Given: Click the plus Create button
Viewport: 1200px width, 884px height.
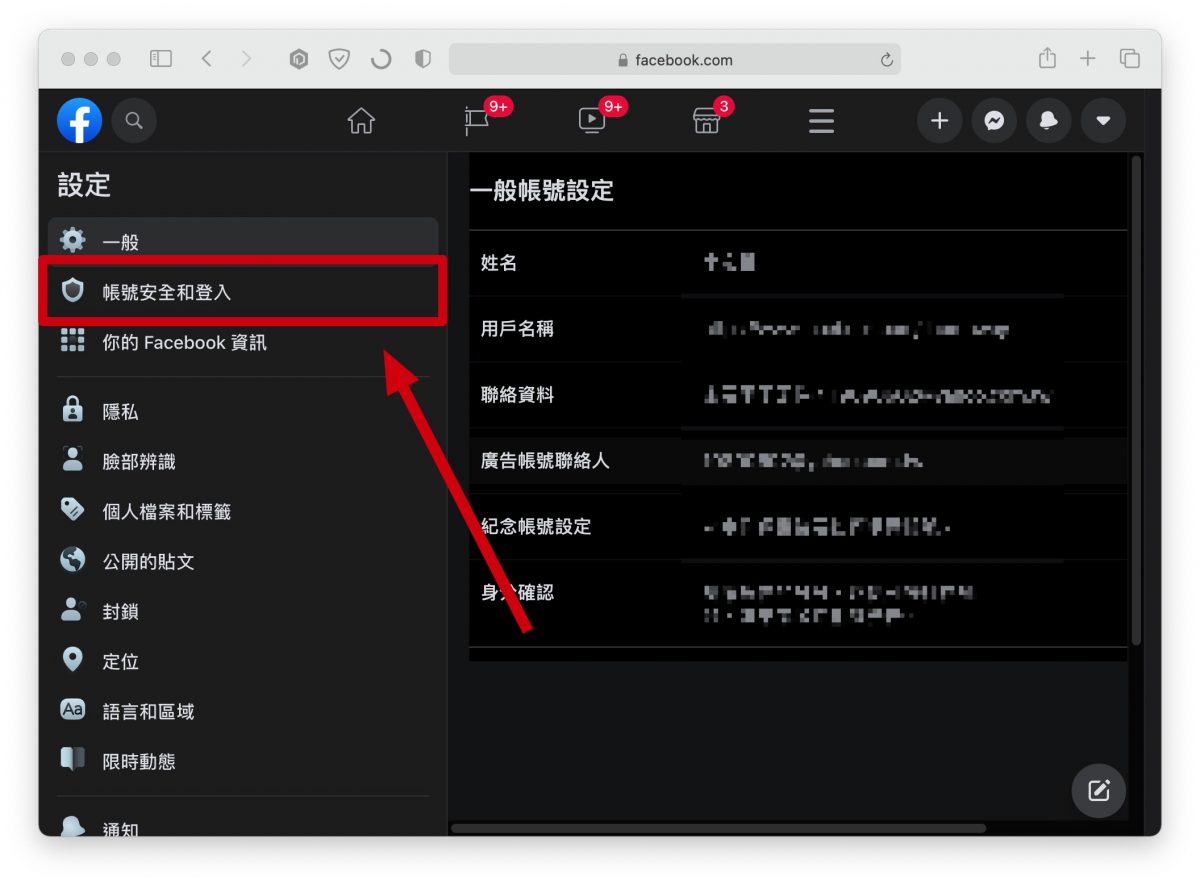Looking at the screenshot, I should point(939,121).
